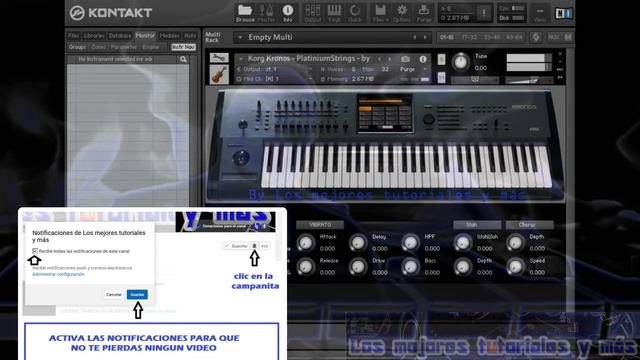Toggle the instrument Solo button
Viewport: 640px width, 360px height.
point(441,59)
